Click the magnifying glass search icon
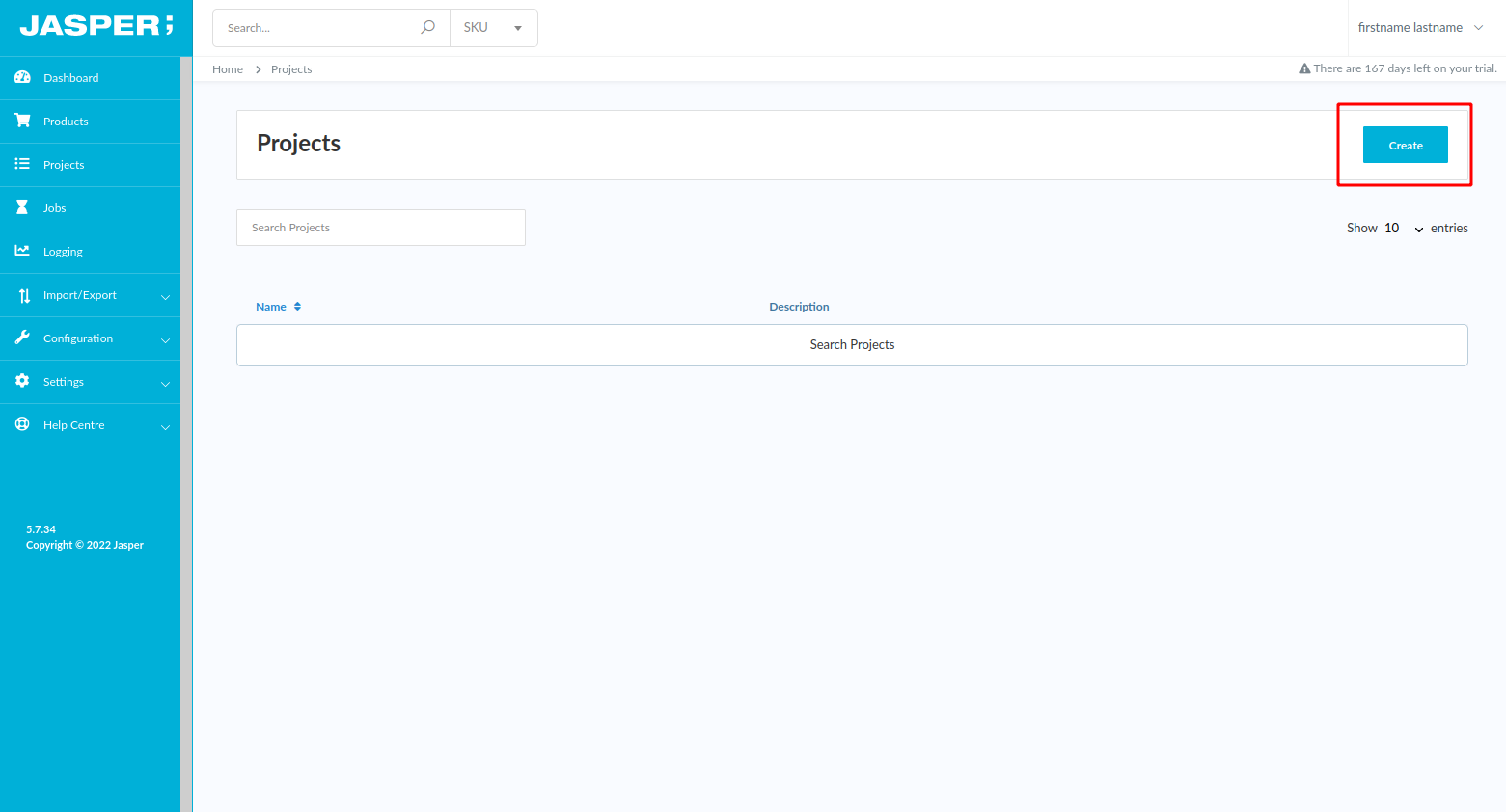Image resolution: width=1506 pixels, height=812 pixels. [x=427, y=28]
